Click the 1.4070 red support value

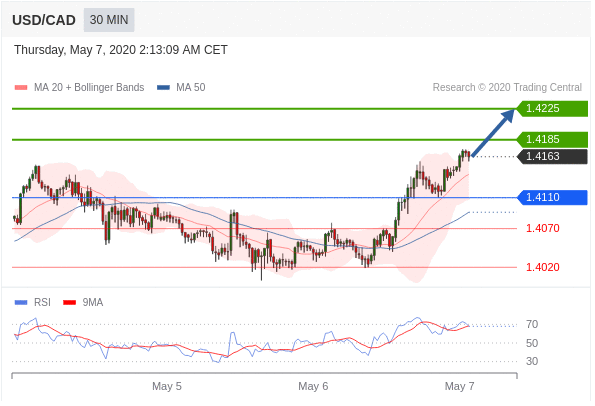click(543, 228)
